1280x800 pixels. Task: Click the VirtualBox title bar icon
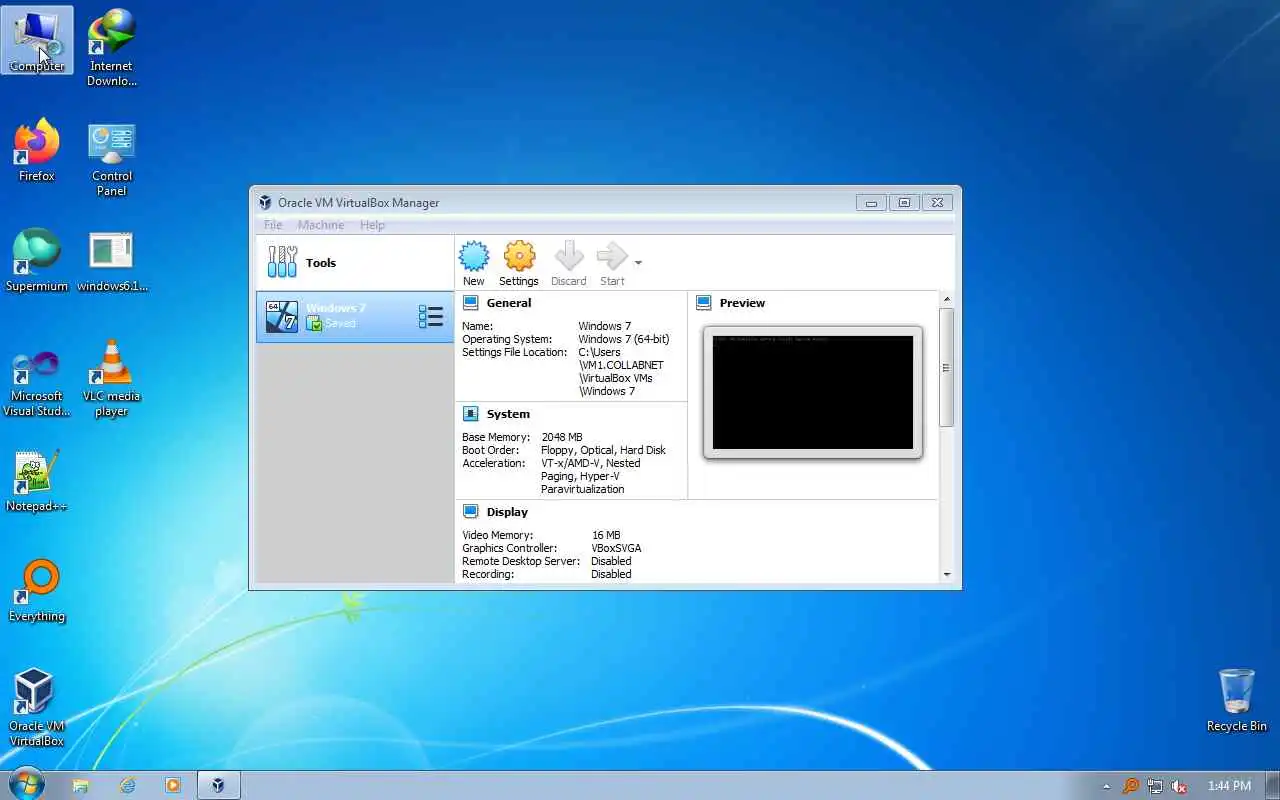click(x=265, y=202)
